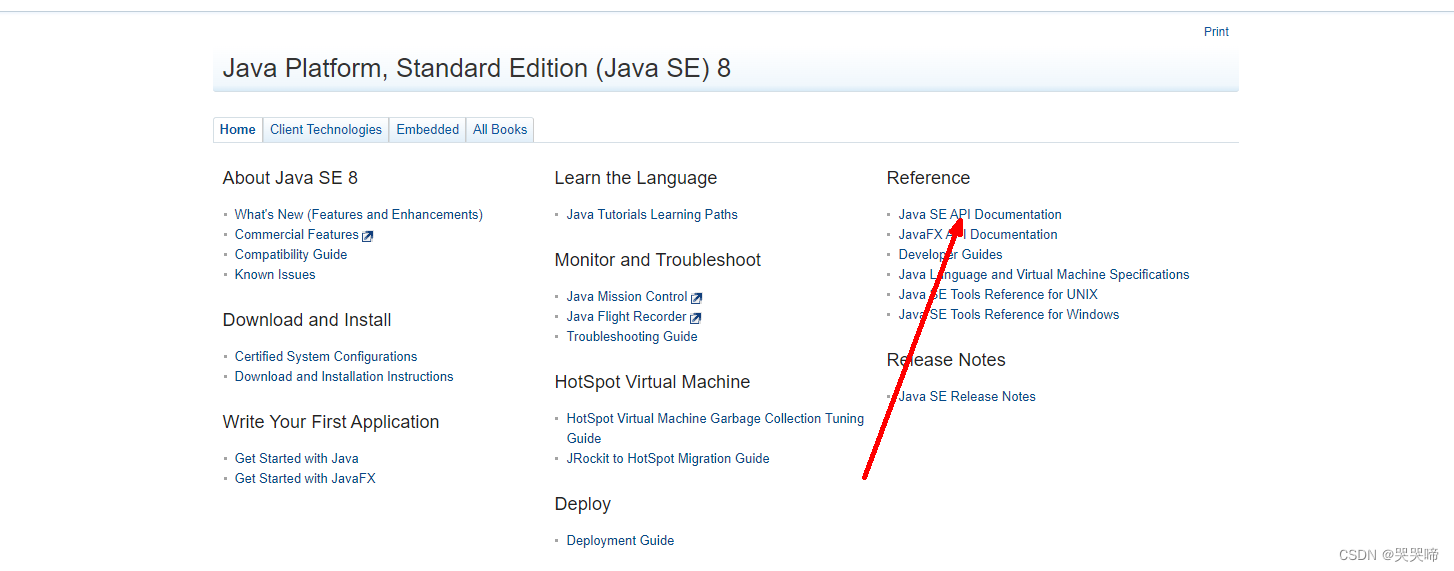
Task: Open the Compatibility Guide link
Action: pyautogui.click(x=291, y=255)
